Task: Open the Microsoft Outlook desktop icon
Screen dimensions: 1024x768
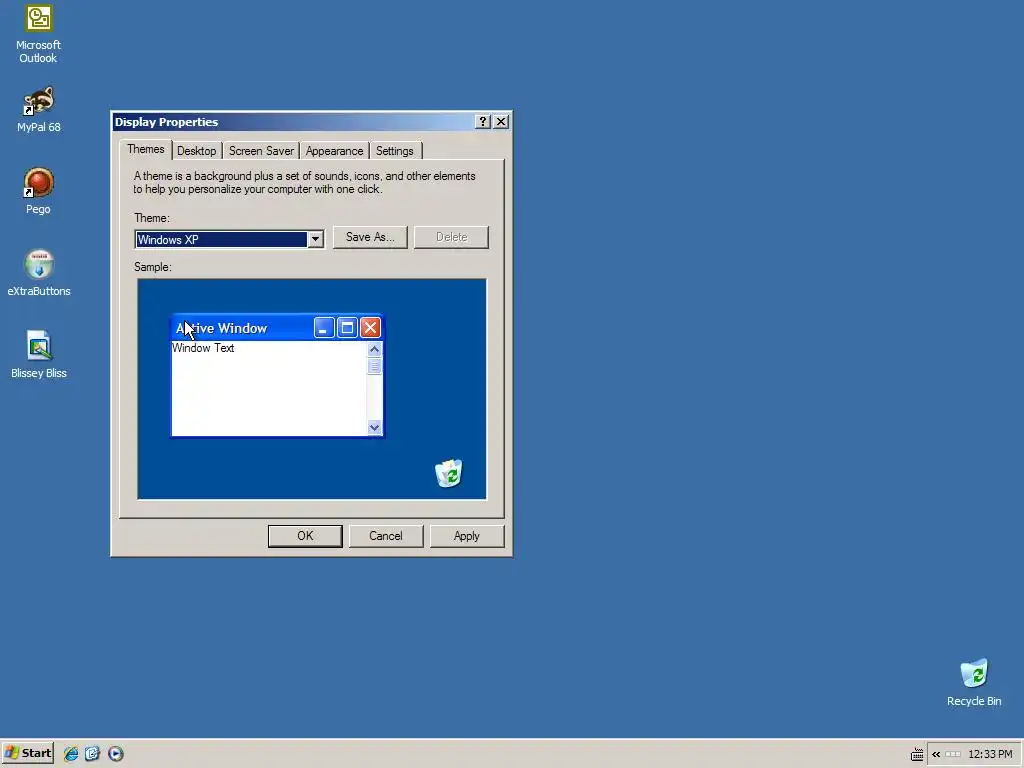Action: [x=39, y=34]
